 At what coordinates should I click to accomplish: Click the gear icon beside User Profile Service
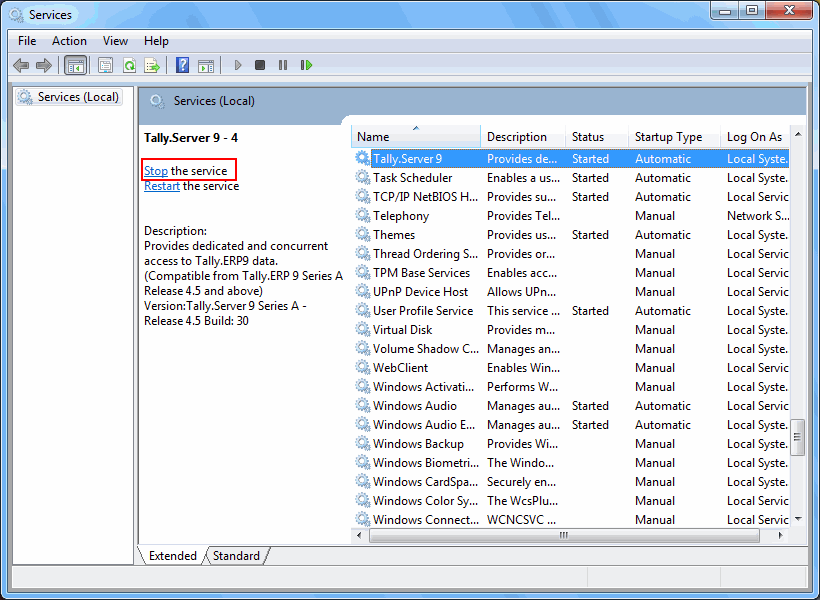(x=362, y=310)
